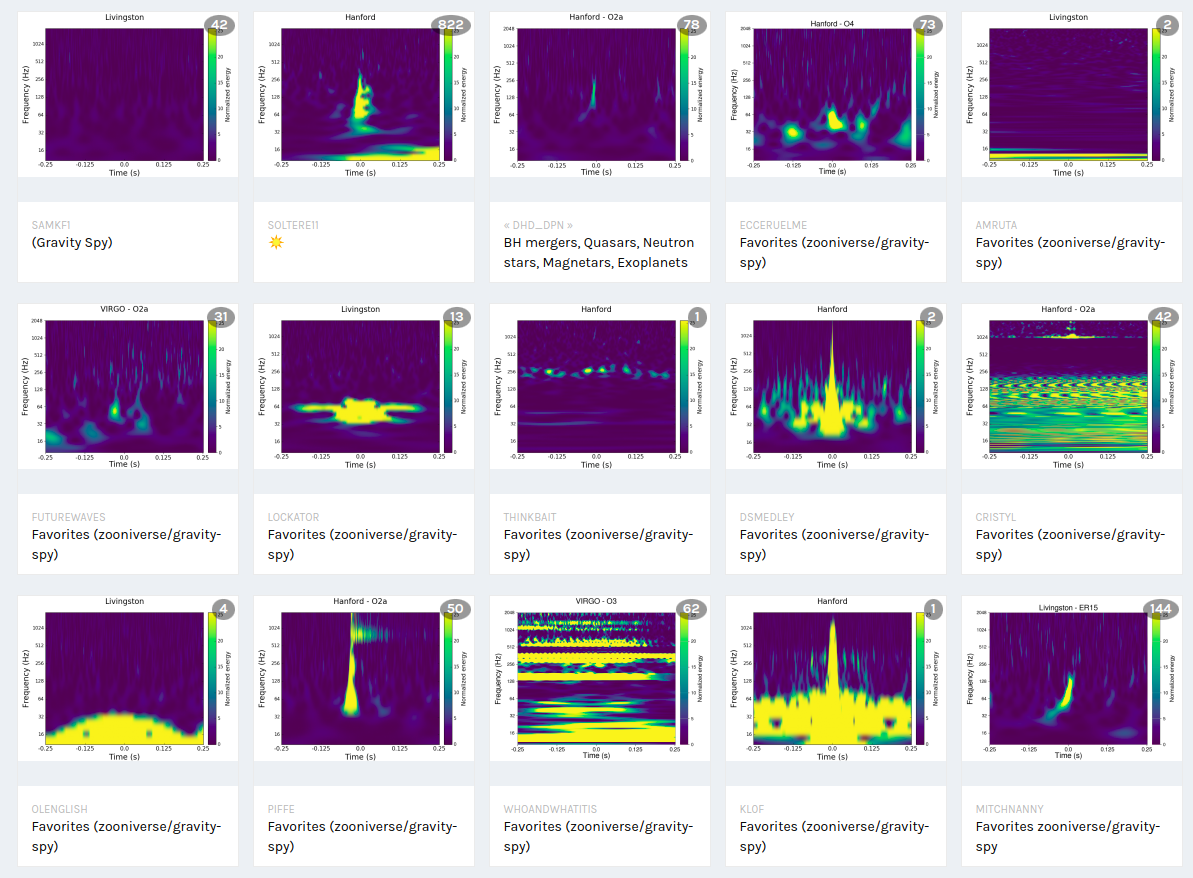Viewport: 1193px width, 878px height.
Task: Open SAMKF1's (Gravity Spy) collection
Action: [72, 243]
